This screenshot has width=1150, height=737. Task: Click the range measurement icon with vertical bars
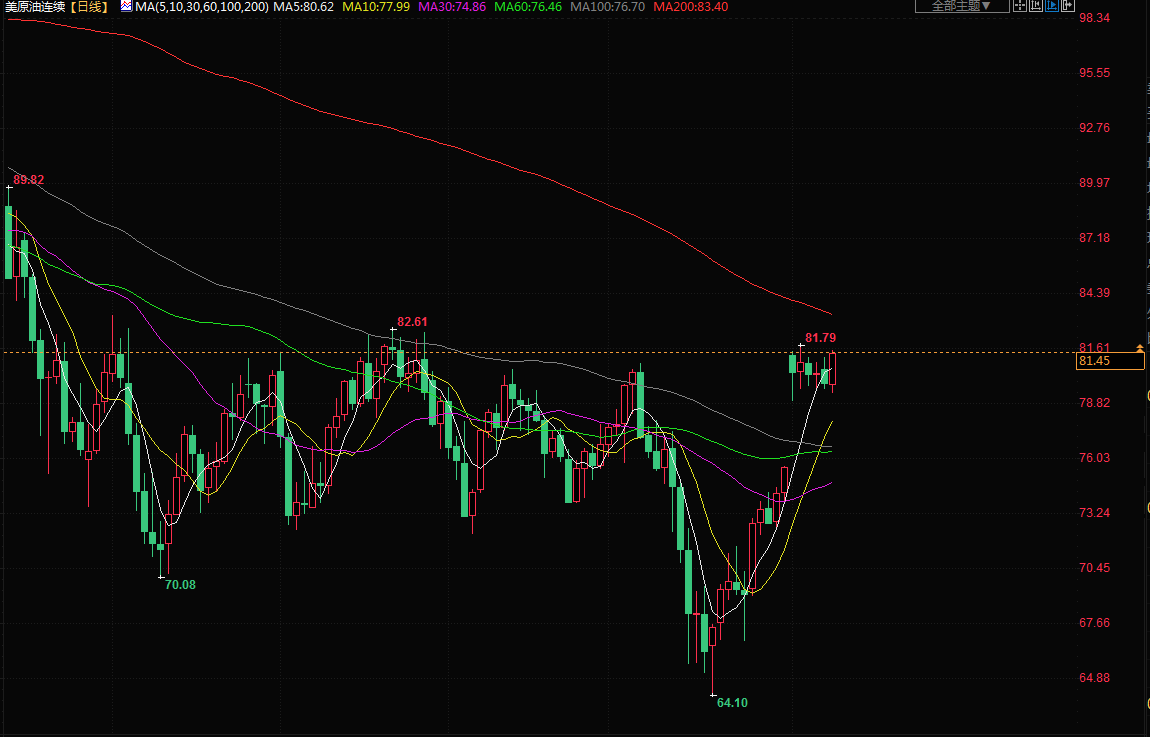click(x=1036, y=5)
